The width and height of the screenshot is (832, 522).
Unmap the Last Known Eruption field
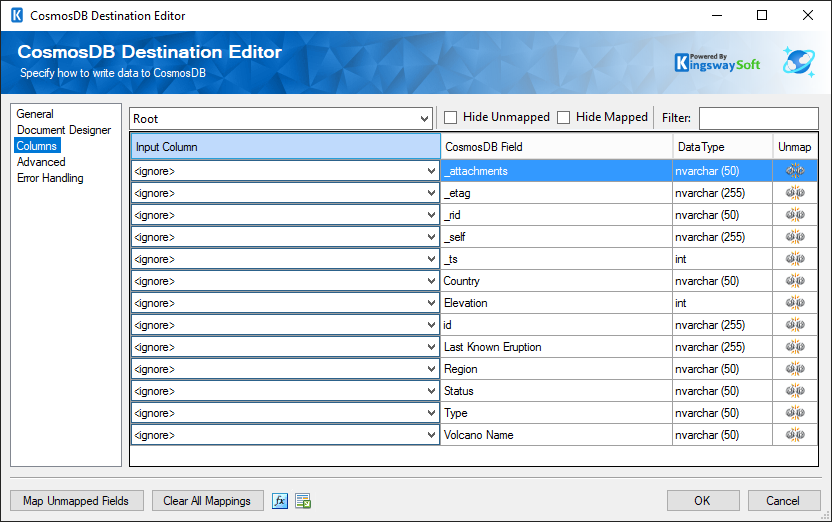point(795,346)
